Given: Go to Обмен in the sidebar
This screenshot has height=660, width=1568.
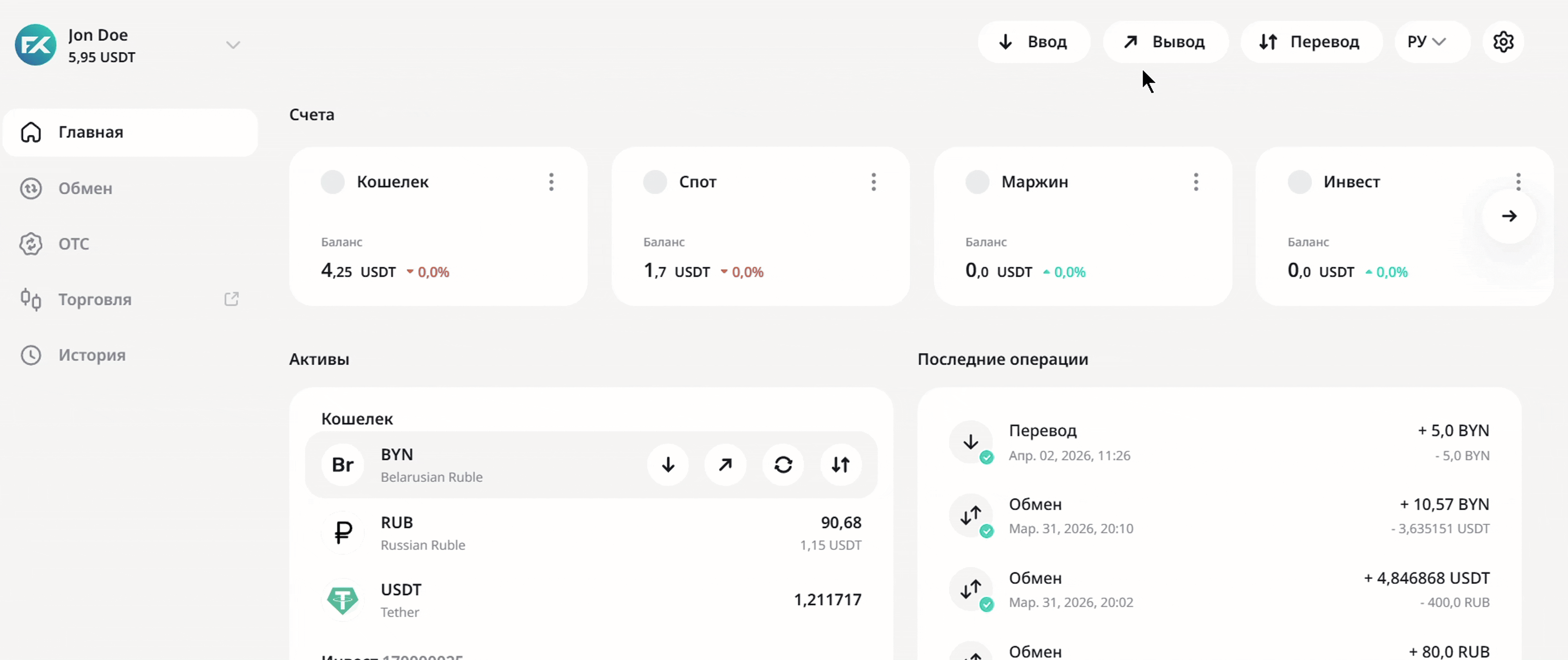Looking at the screenshot, I should pos(85,189).
